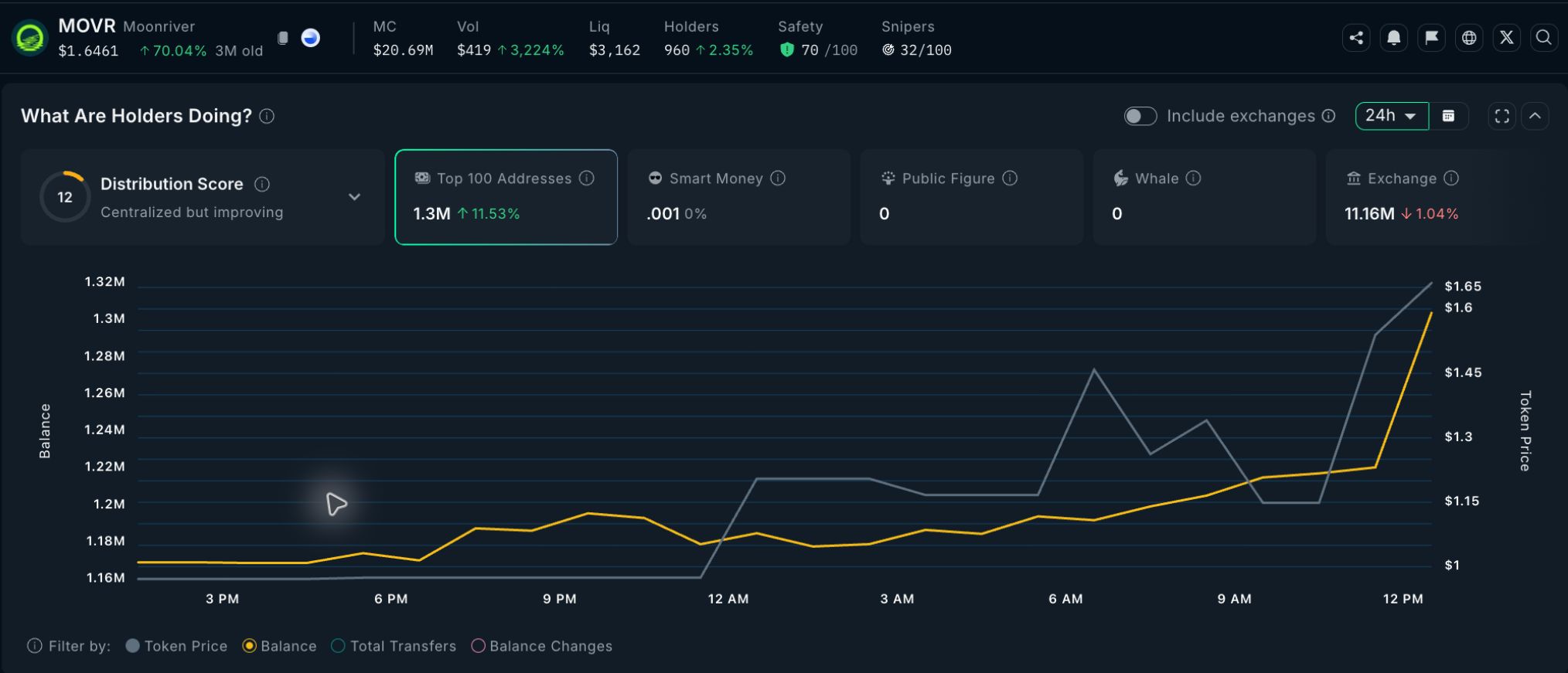Click the MC value $20.69M
Image resolution: width=1568 pixels, height=673 pixels.
tap(403, 50)
